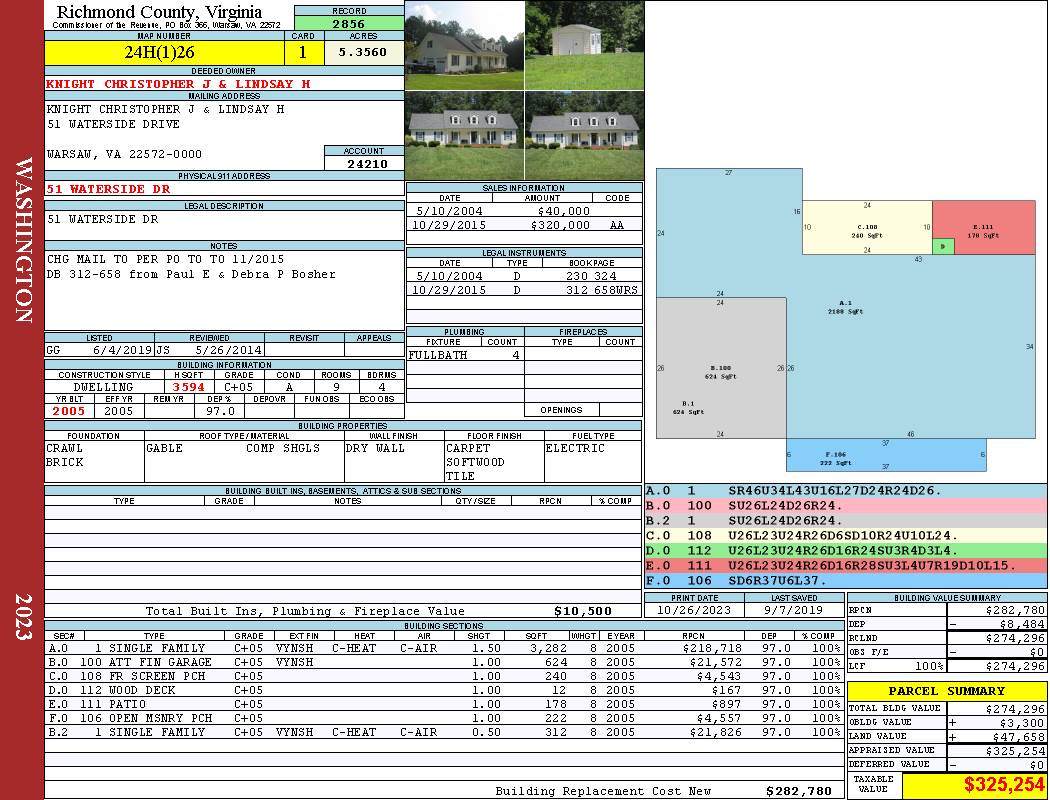Select the yellow C.108 240 SqFt sketch area

[867, 228]
